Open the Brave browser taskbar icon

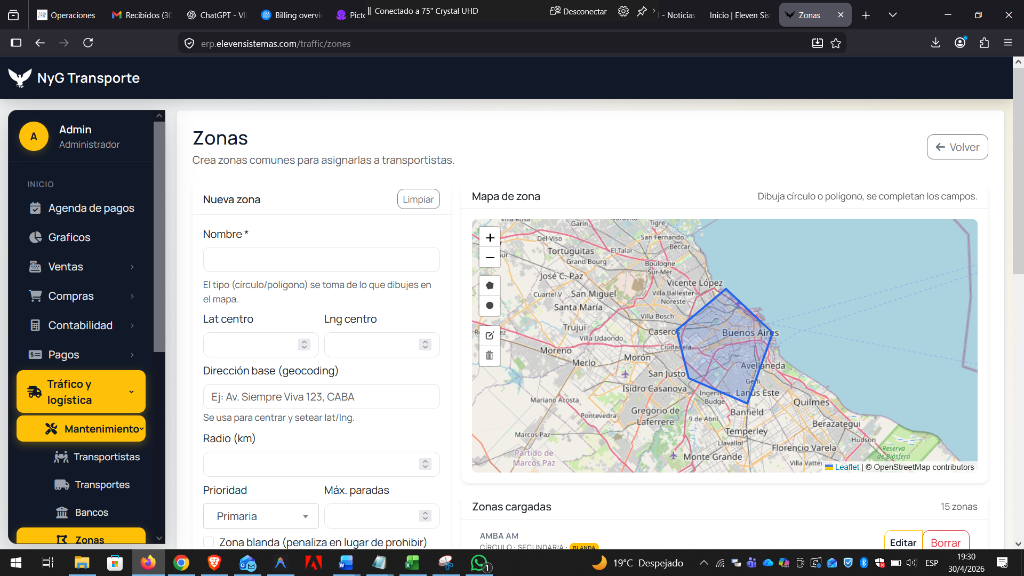tap(214, 563)
